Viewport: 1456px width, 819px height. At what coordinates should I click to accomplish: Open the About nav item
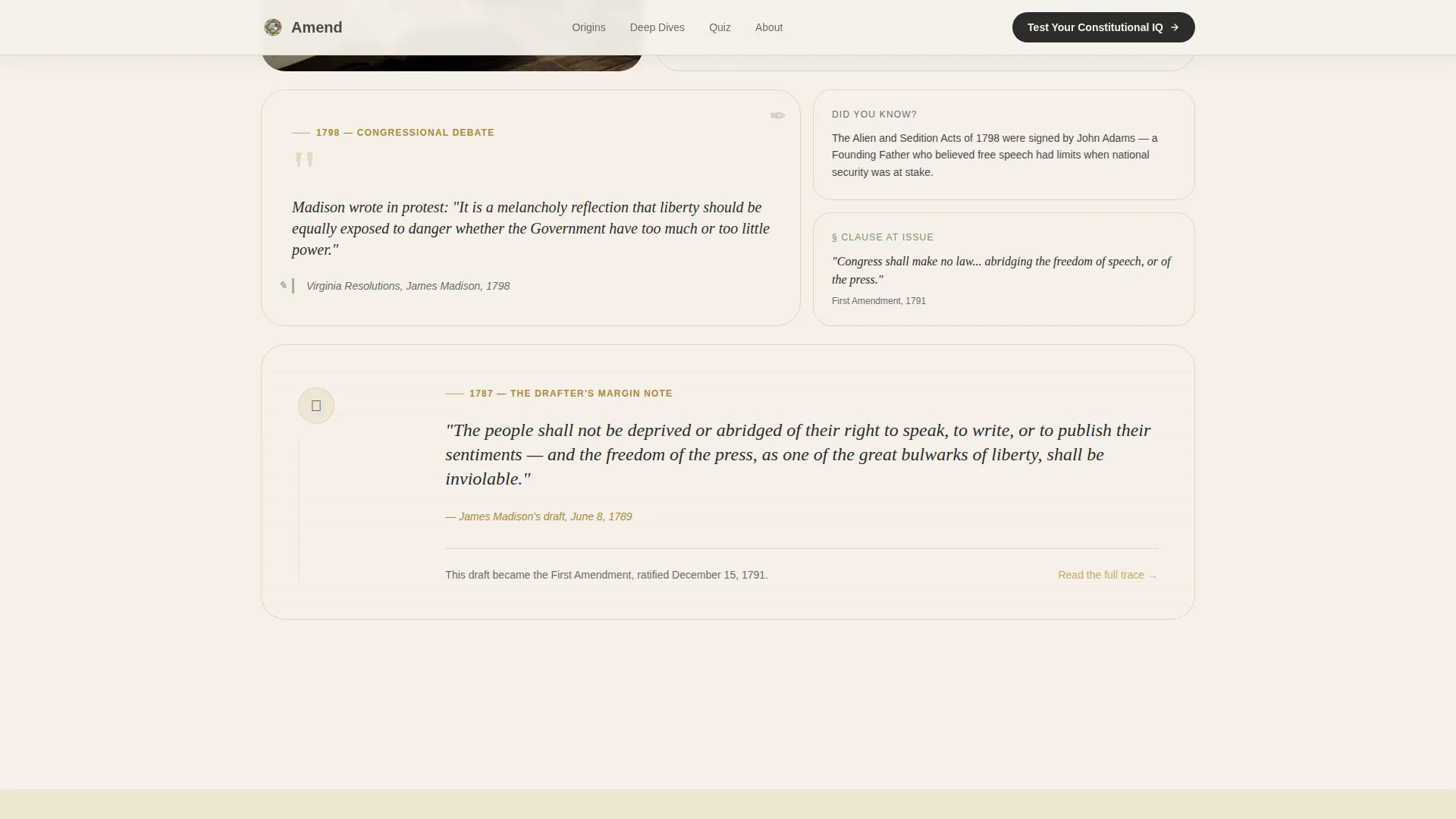tap(768, 27)
